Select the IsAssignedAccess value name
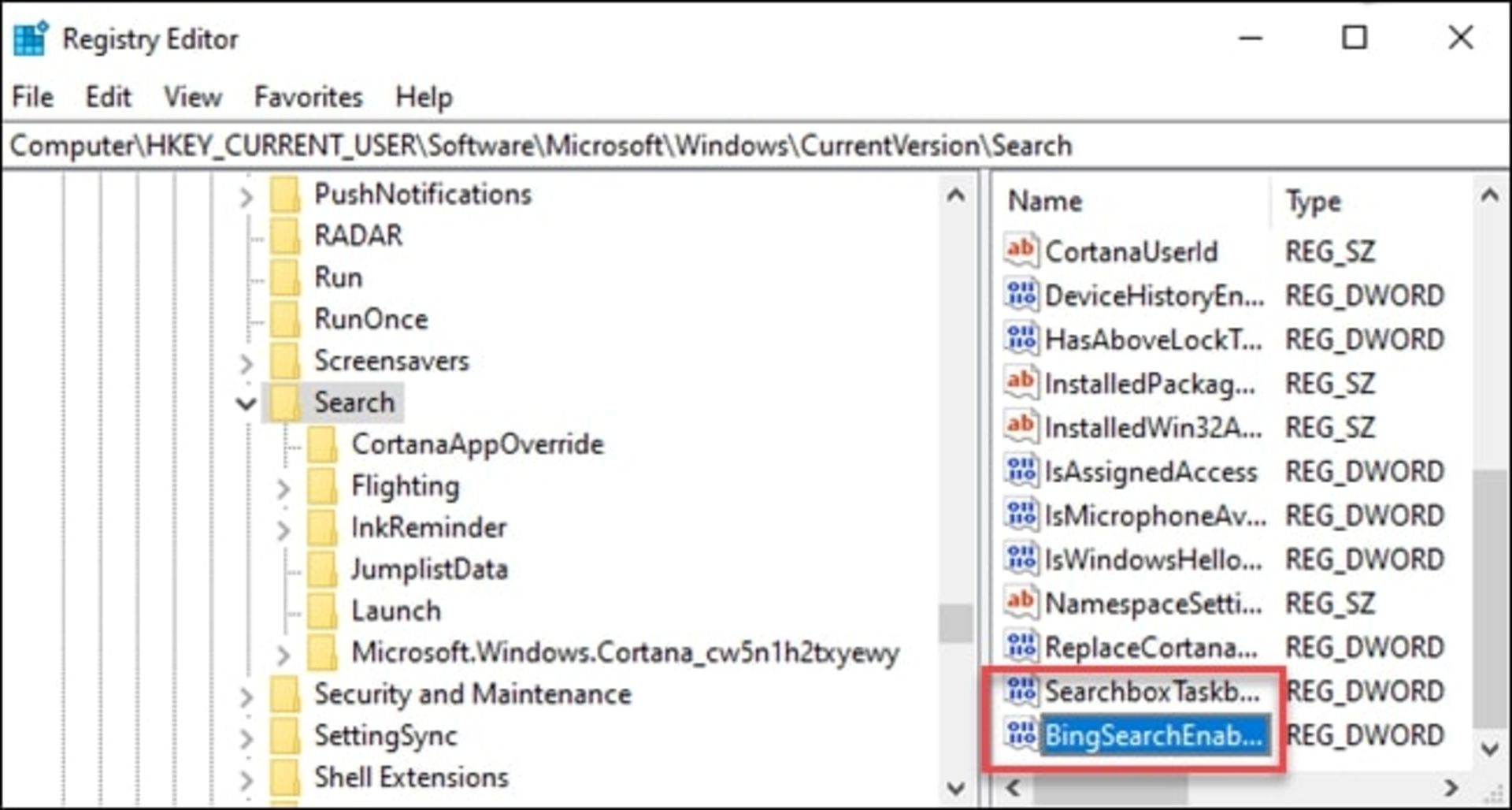1512x810 pixels. tap(1151, 471)
